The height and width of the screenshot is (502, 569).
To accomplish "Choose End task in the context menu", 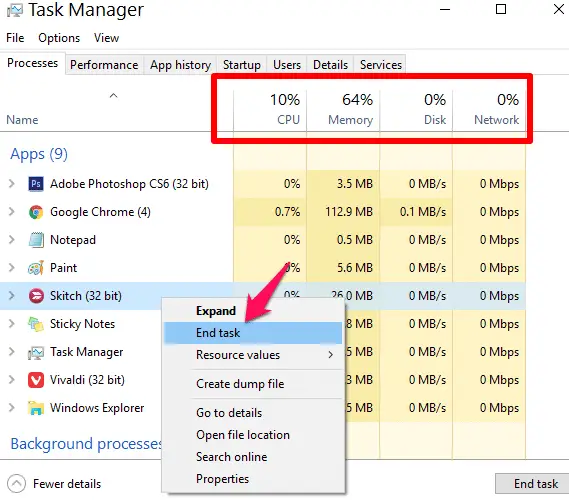I will coord(253,333).
